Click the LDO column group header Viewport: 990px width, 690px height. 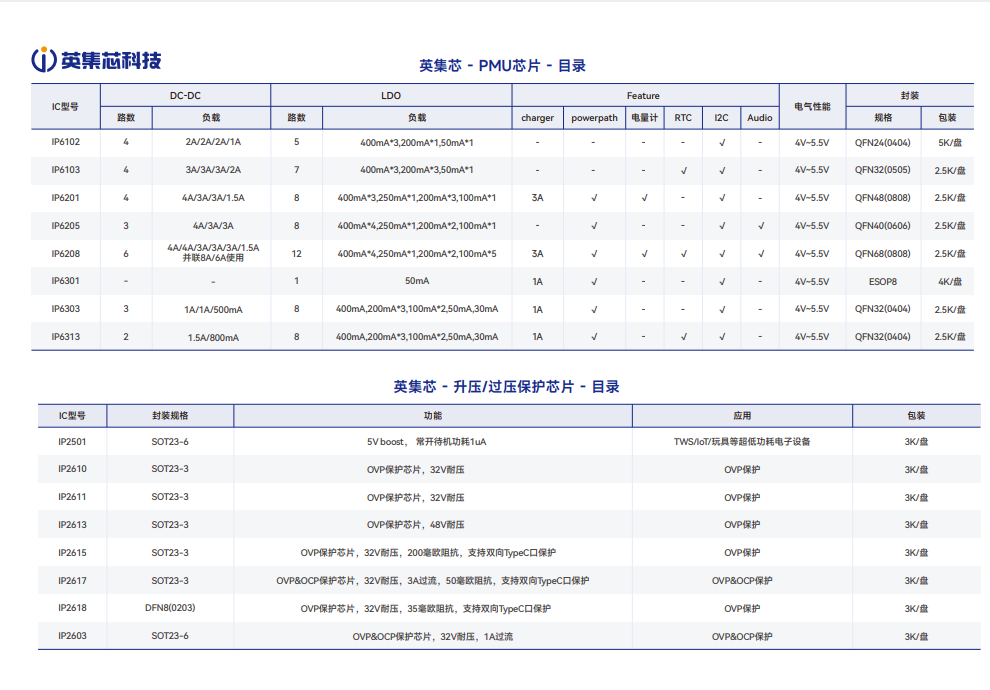click(391, 95)
